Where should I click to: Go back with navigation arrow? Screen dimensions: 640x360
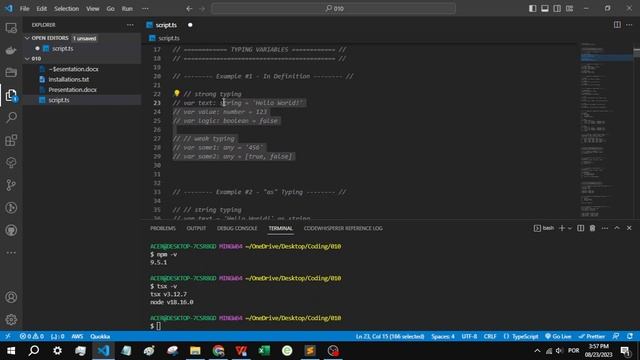click(x=189, y=8)
